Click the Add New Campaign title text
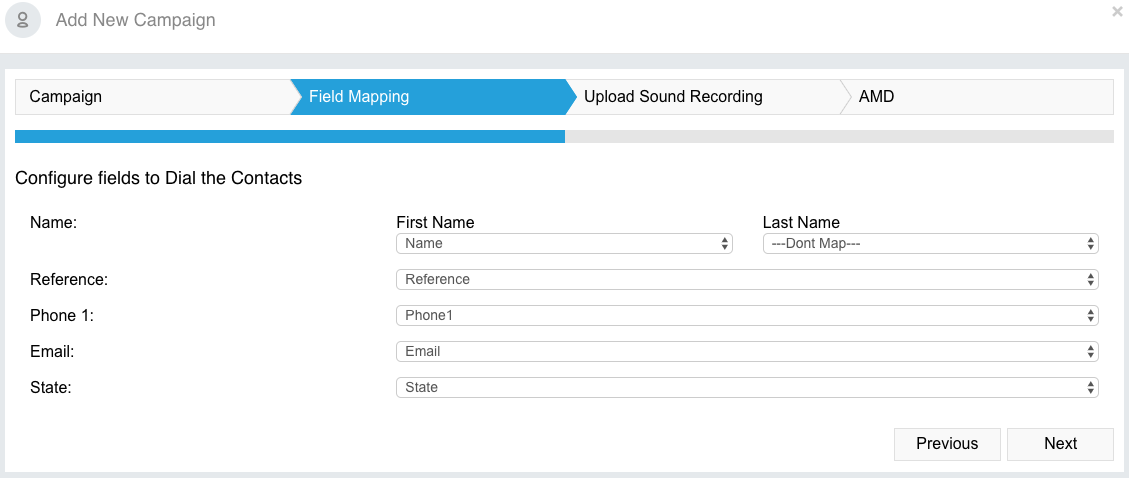The width and height of the screenshot is (1129, 478). (x=135, y=19)
